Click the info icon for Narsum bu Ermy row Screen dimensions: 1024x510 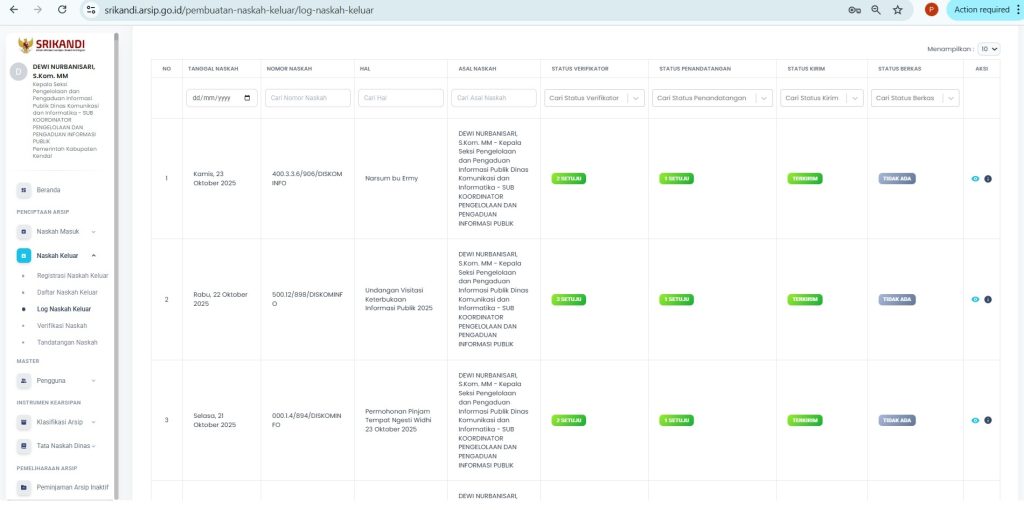[988, 179]
